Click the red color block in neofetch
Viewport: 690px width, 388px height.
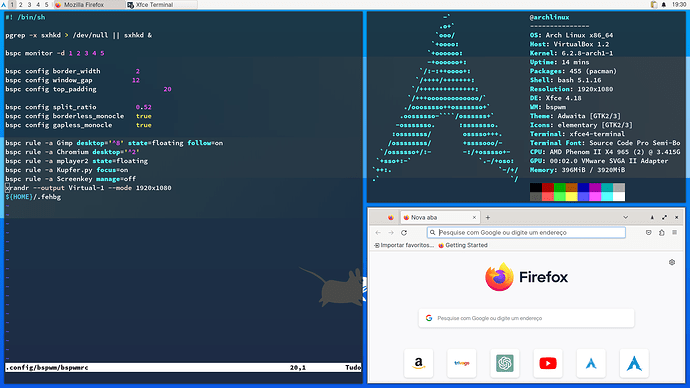point(547,188)
